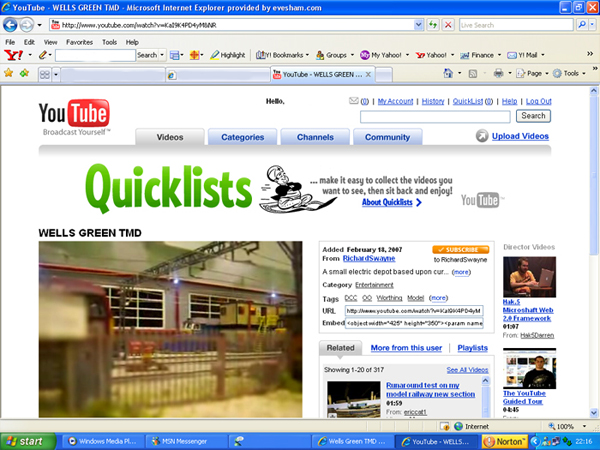600x450 pixels.
Task: Click the browser Back arrow button
Action: (x=10, y=25)
